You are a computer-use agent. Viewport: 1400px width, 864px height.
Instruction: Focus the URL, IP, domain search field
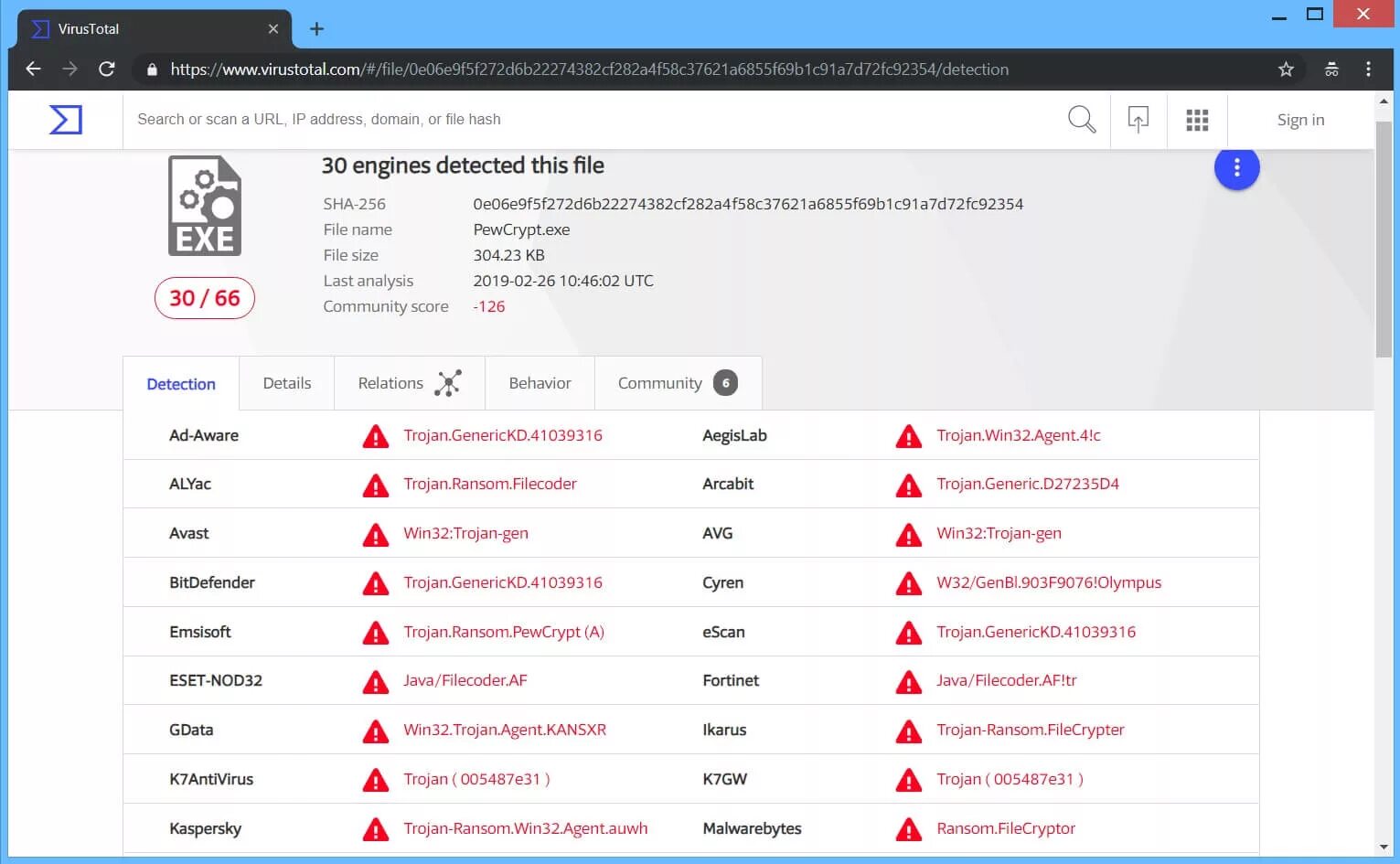coord(594,119)
